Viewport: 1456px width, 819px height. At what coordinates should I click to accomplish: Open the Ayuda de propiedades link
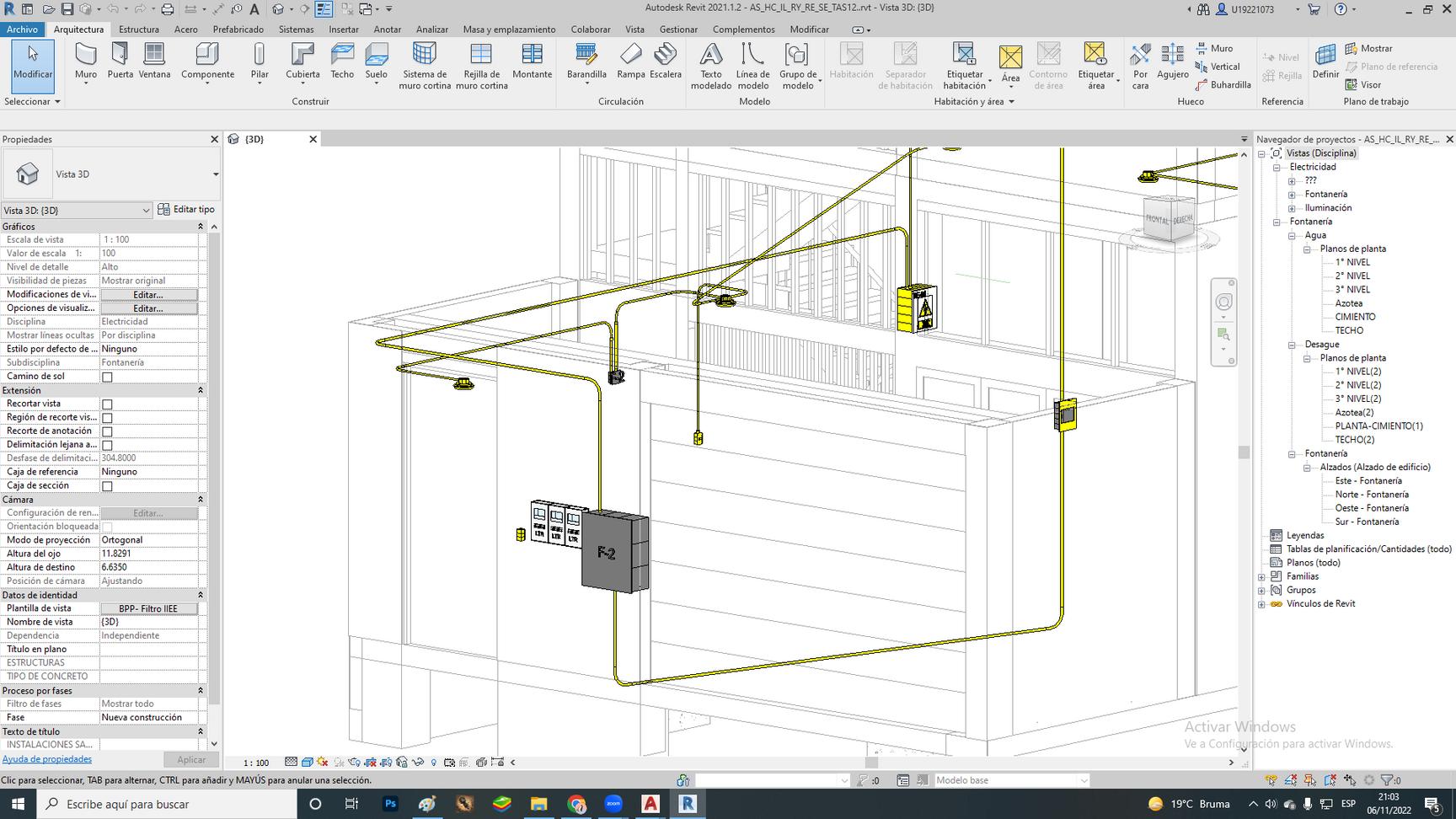(x=47, y=759)
